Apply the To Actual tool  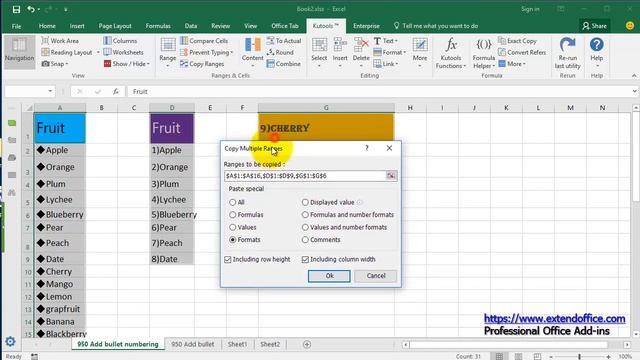(284, 40)
